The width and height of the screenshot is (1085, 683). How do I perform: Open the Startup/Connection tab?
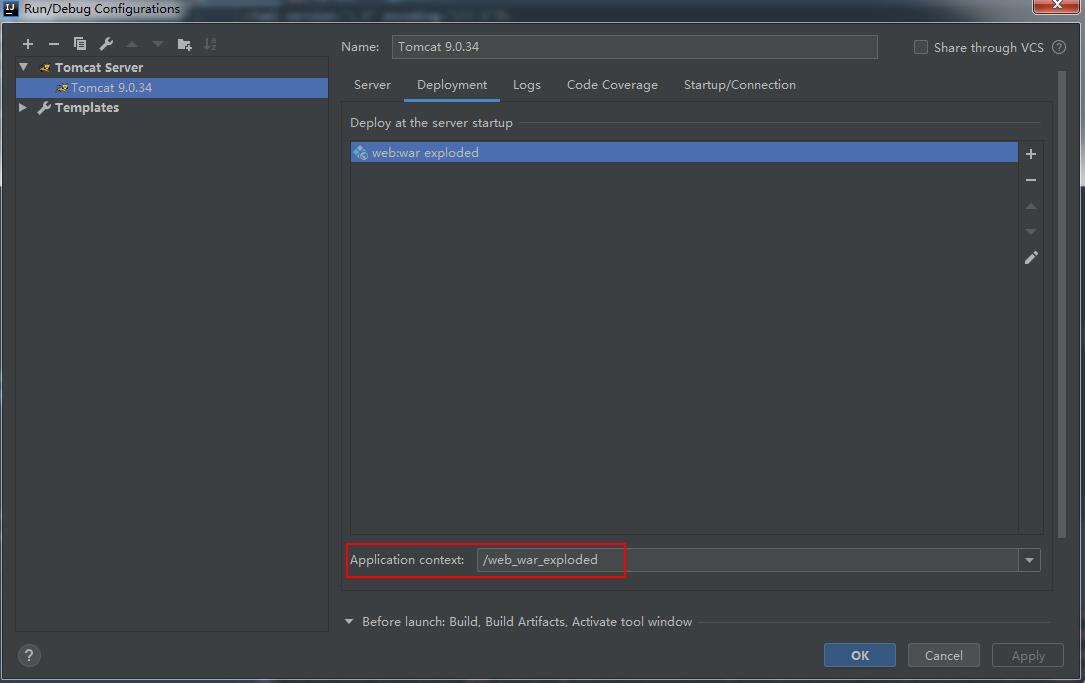pyautogui.click(x=740, y=84)
